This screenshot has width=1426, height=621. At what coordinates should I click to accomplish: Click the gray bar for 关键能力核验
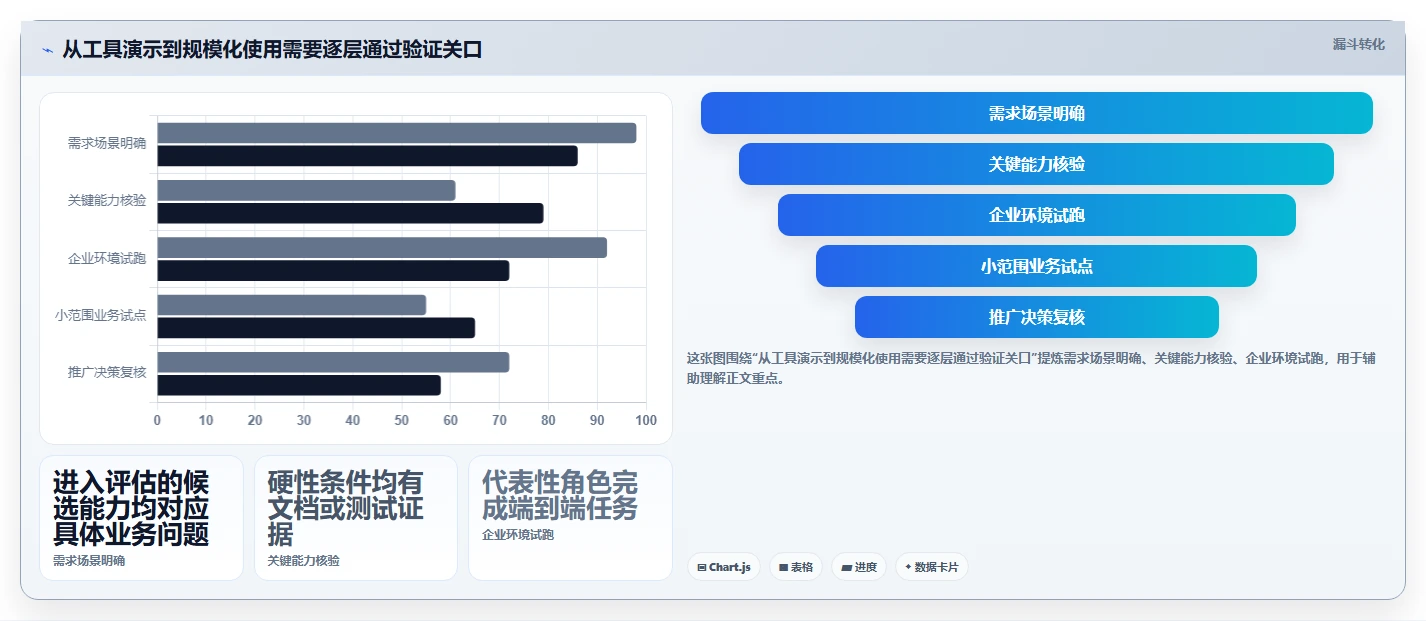tap(307, 190)
